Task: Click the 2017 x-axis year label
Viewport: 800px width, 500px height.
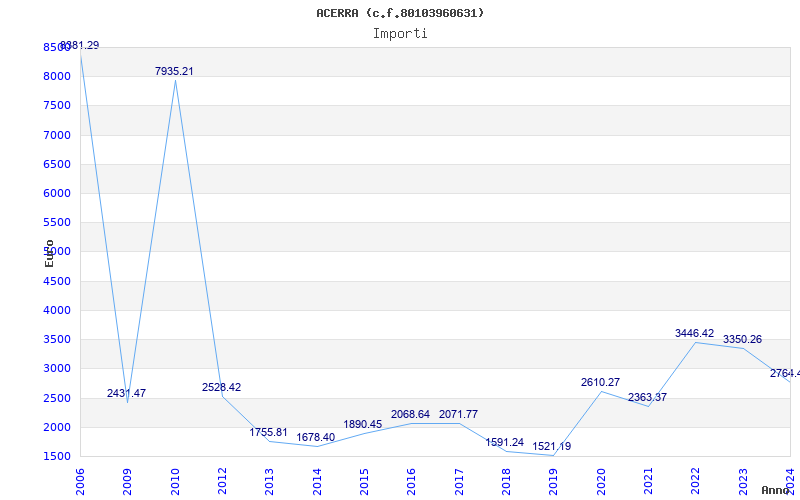Action: point(459,482)
